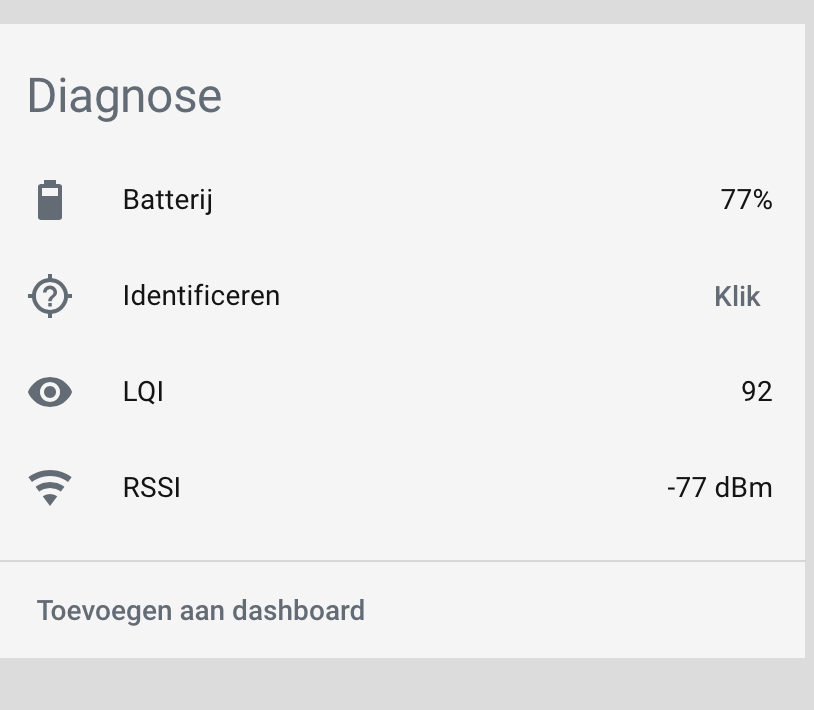Click the RSSI text label
The image size is (814, 710).
click(x=152, y=488)
